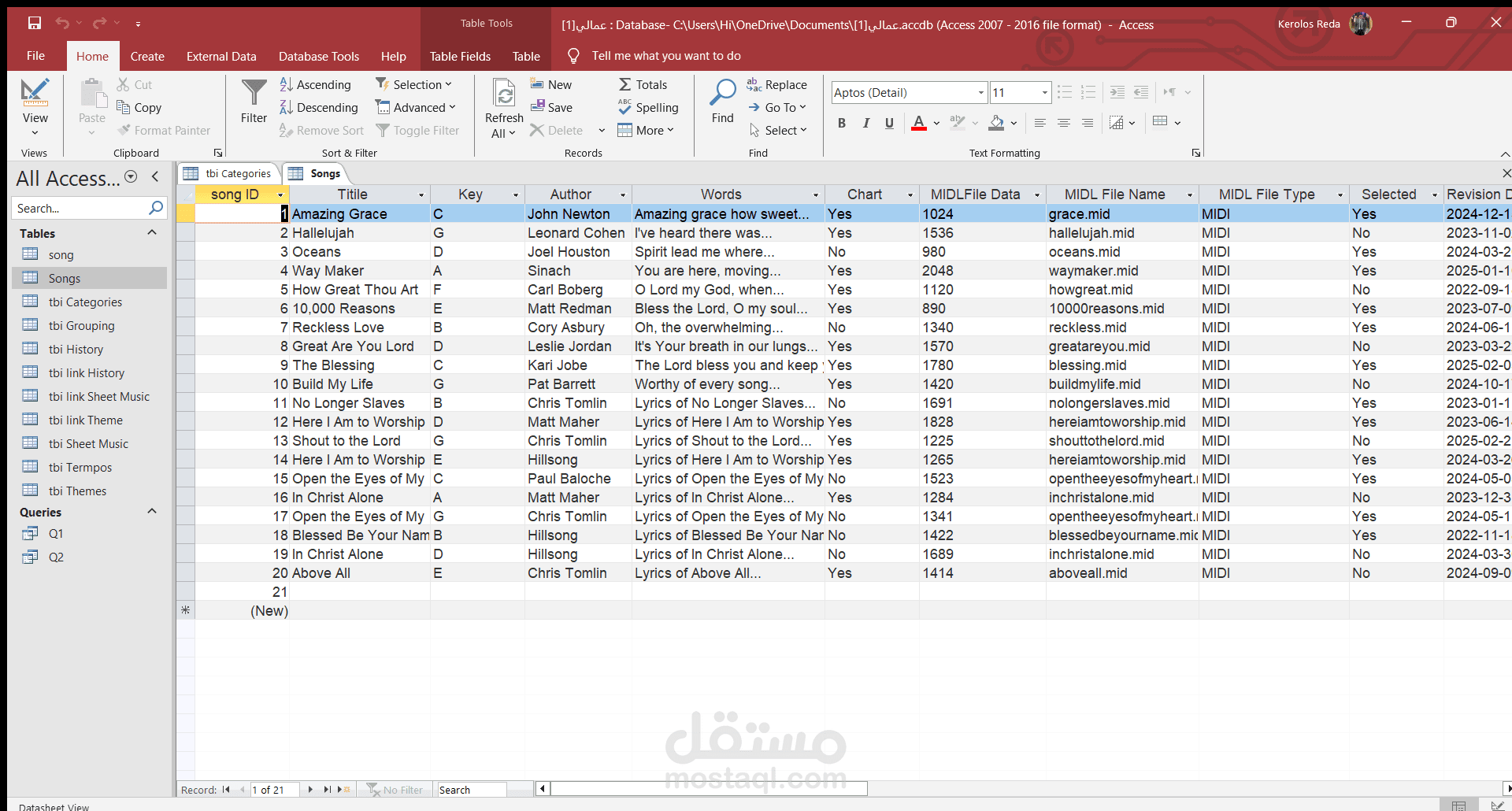Click the bullets list icon
Image resolution: width=1512 pixels, height=811 pixels.
(x=1065, y=92)
